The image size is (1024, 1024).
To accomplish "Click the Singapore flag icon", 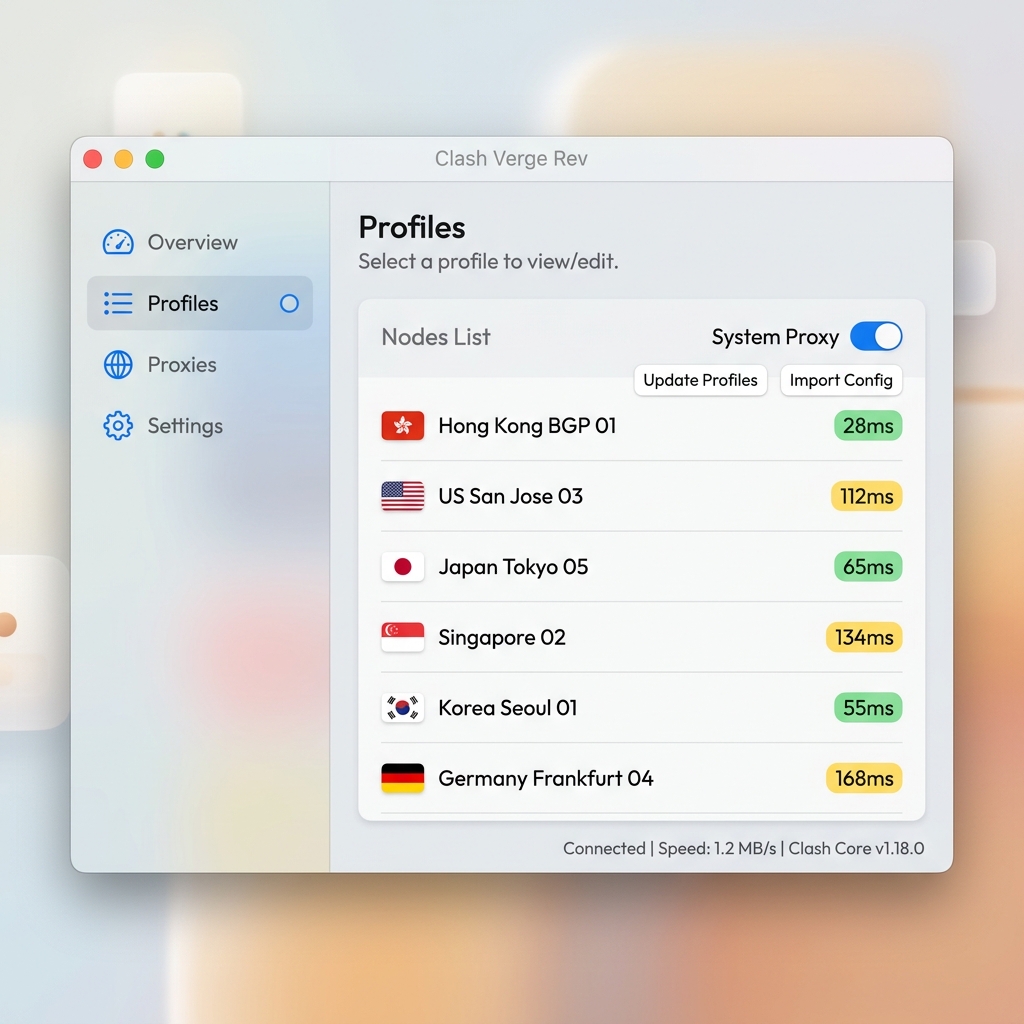I will [x=402, y=637].
